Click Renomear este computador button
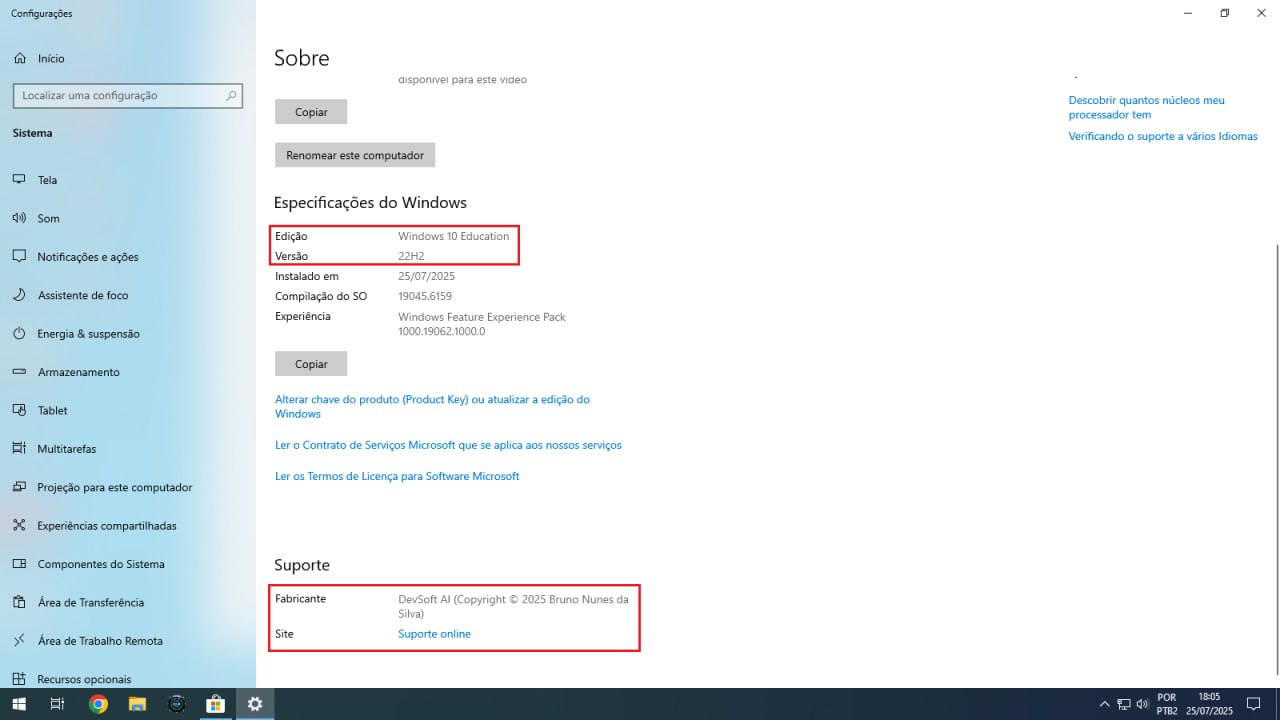Screen dimensions: 1280x720 click(x=354, y=155)
